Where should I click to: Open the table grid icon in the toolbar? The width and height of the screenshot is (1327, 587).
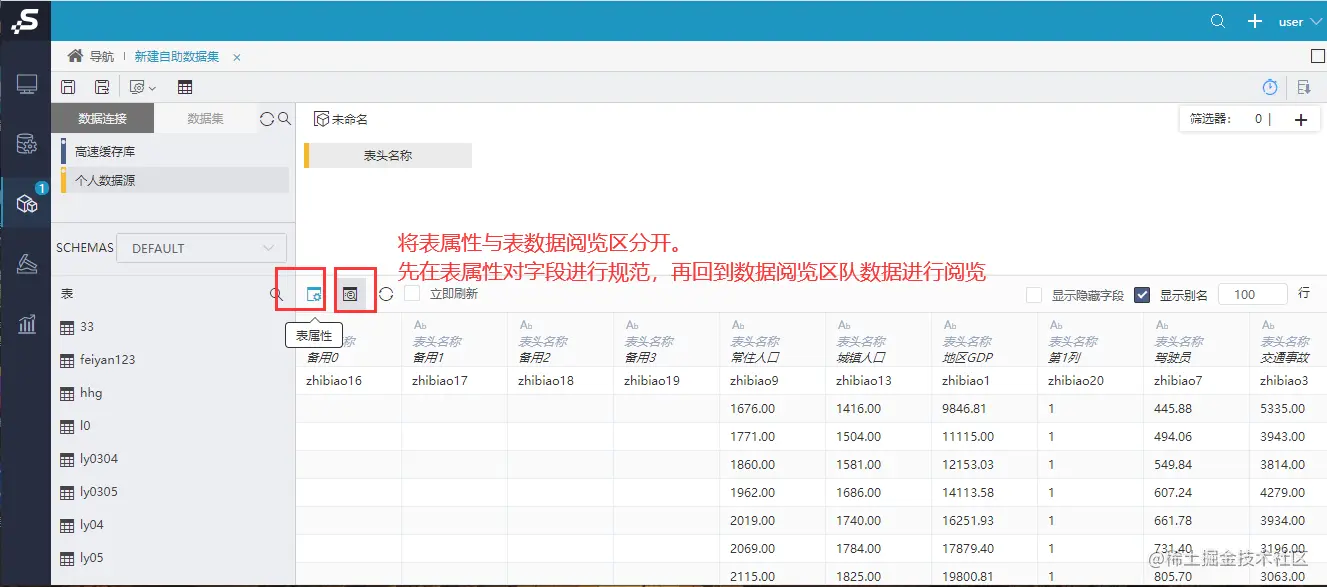coord(186,87)
